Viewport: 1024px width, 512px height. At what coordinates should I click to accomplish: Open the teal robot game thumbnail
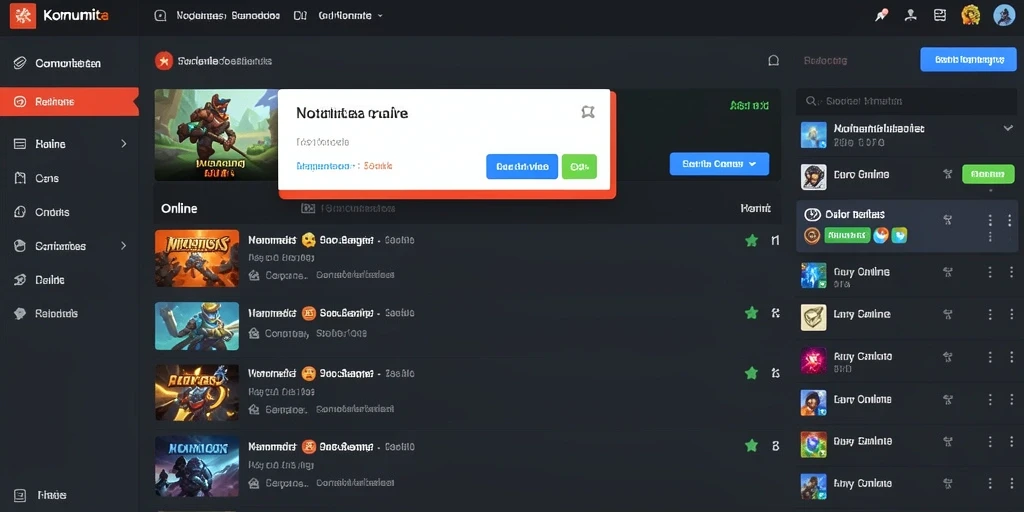point(197,326)
